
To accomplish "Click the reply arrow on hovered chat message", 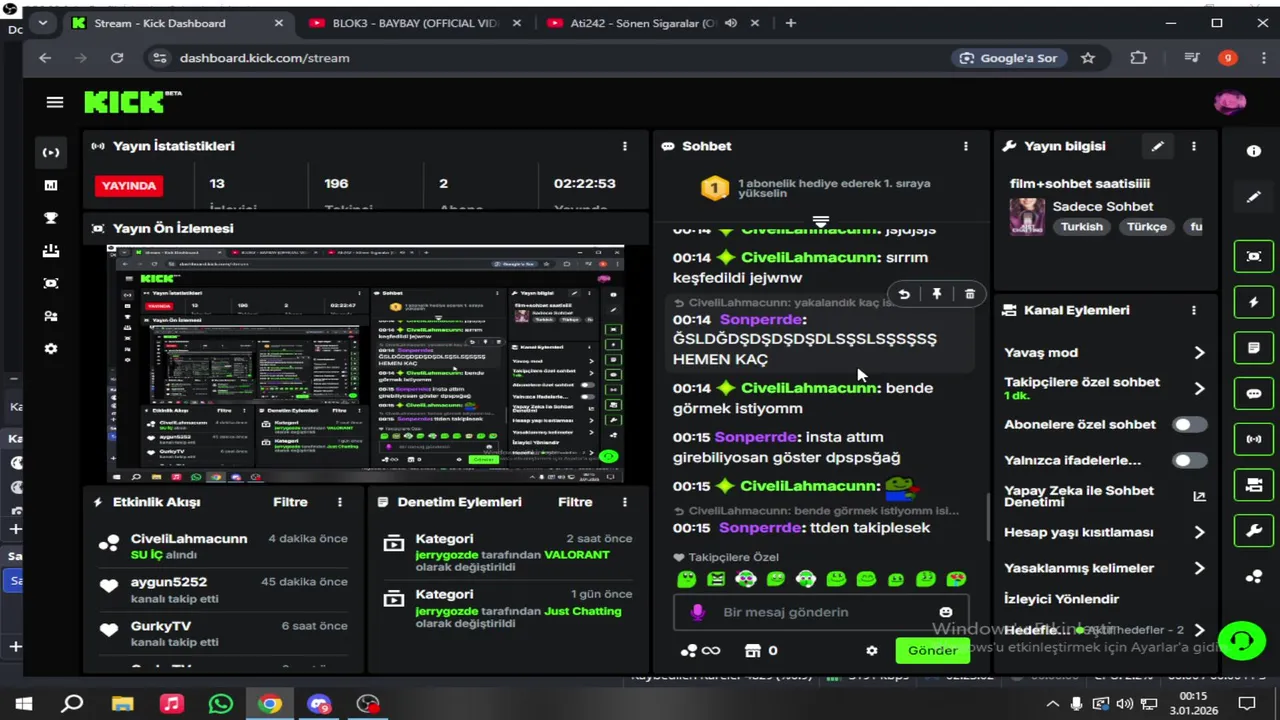I will [x=904, y=294].
